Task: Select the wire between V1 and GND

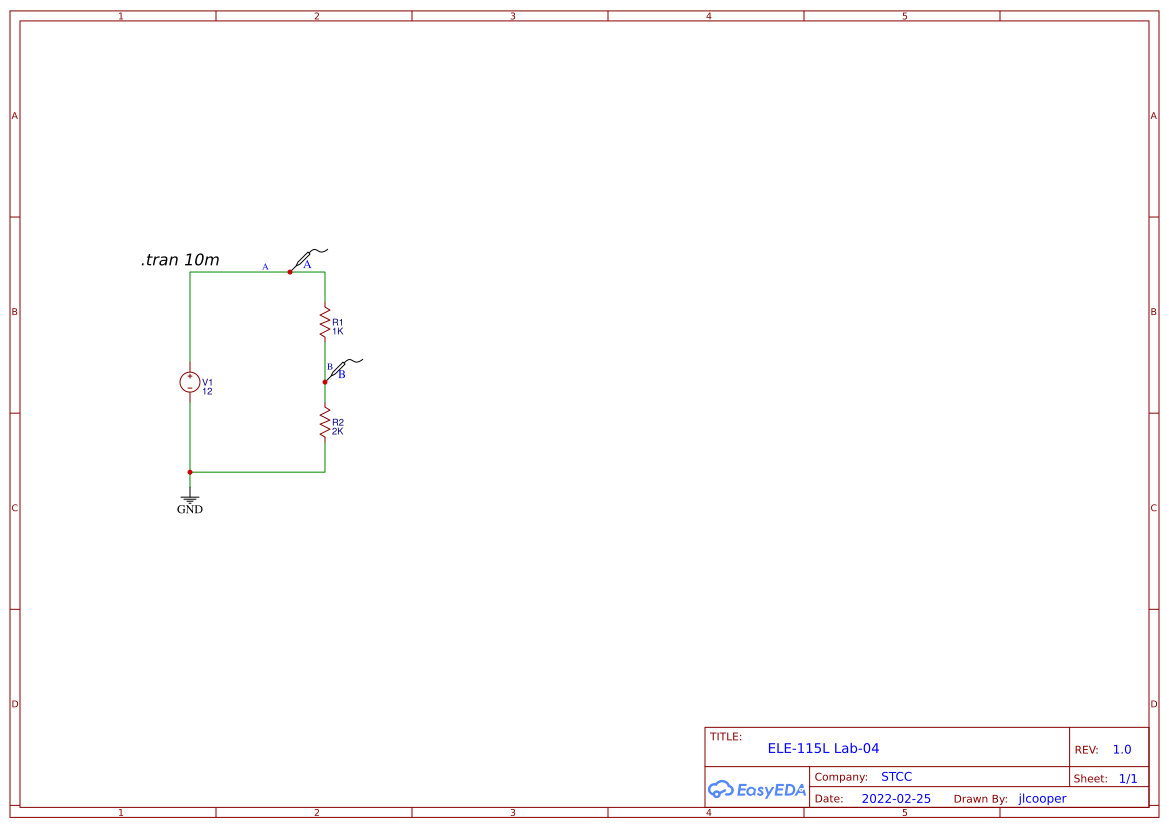Action: [190, 440]
